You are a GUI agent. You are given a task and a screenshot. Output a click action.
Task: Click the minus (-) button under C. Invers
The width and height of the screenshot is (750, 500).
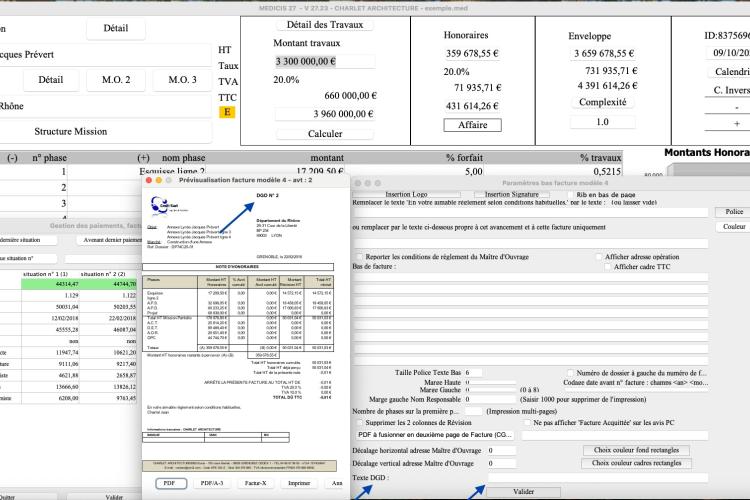729,108
